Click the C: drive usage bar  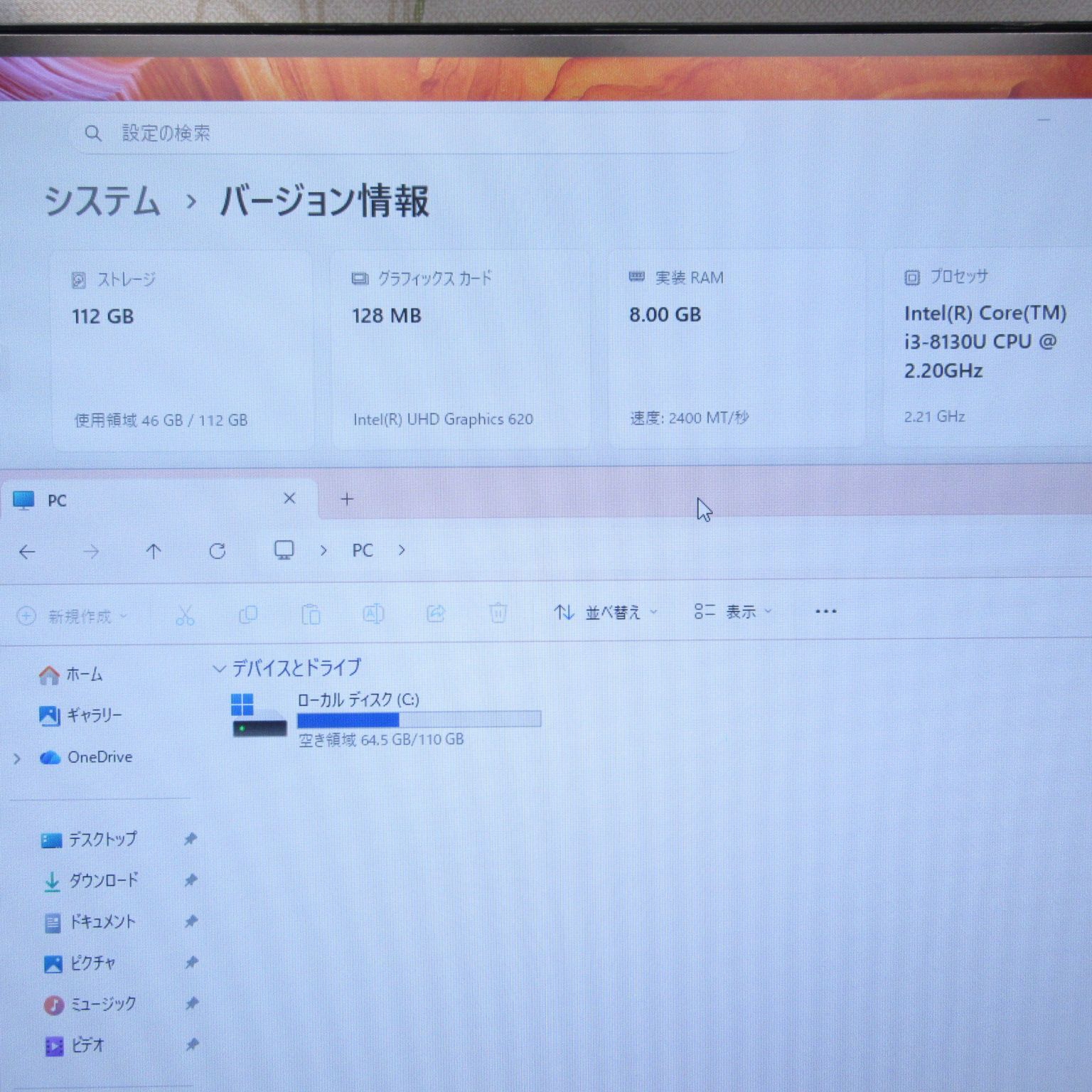pos(419,720)
